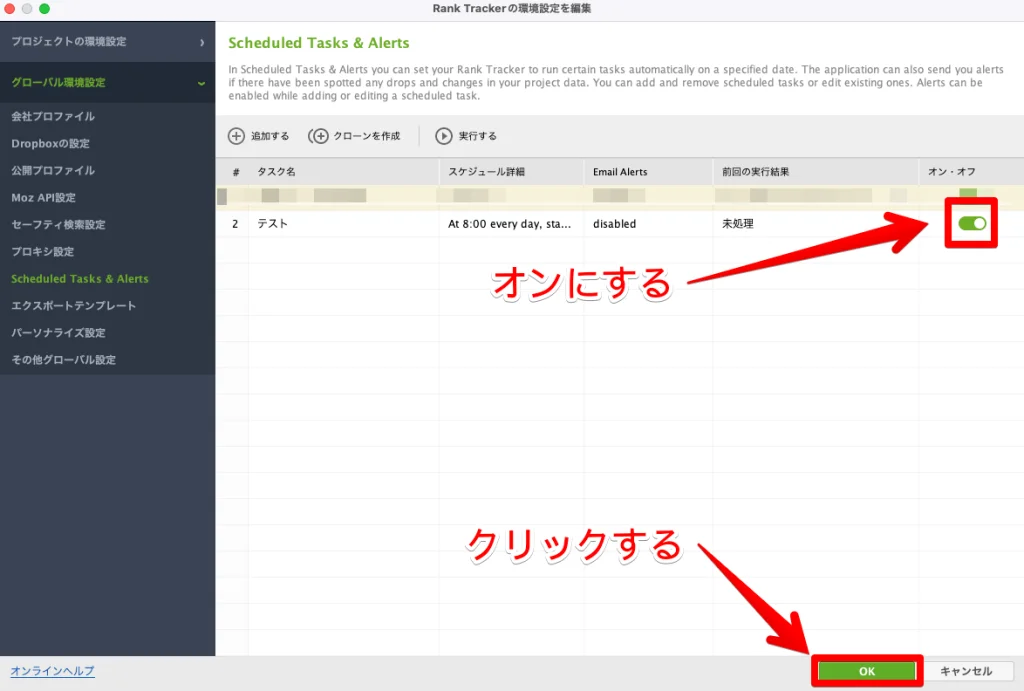Select Scheduled Tasks & Alerts sidebar item
The image size is (1024, 691).
[x=80, y=278]
